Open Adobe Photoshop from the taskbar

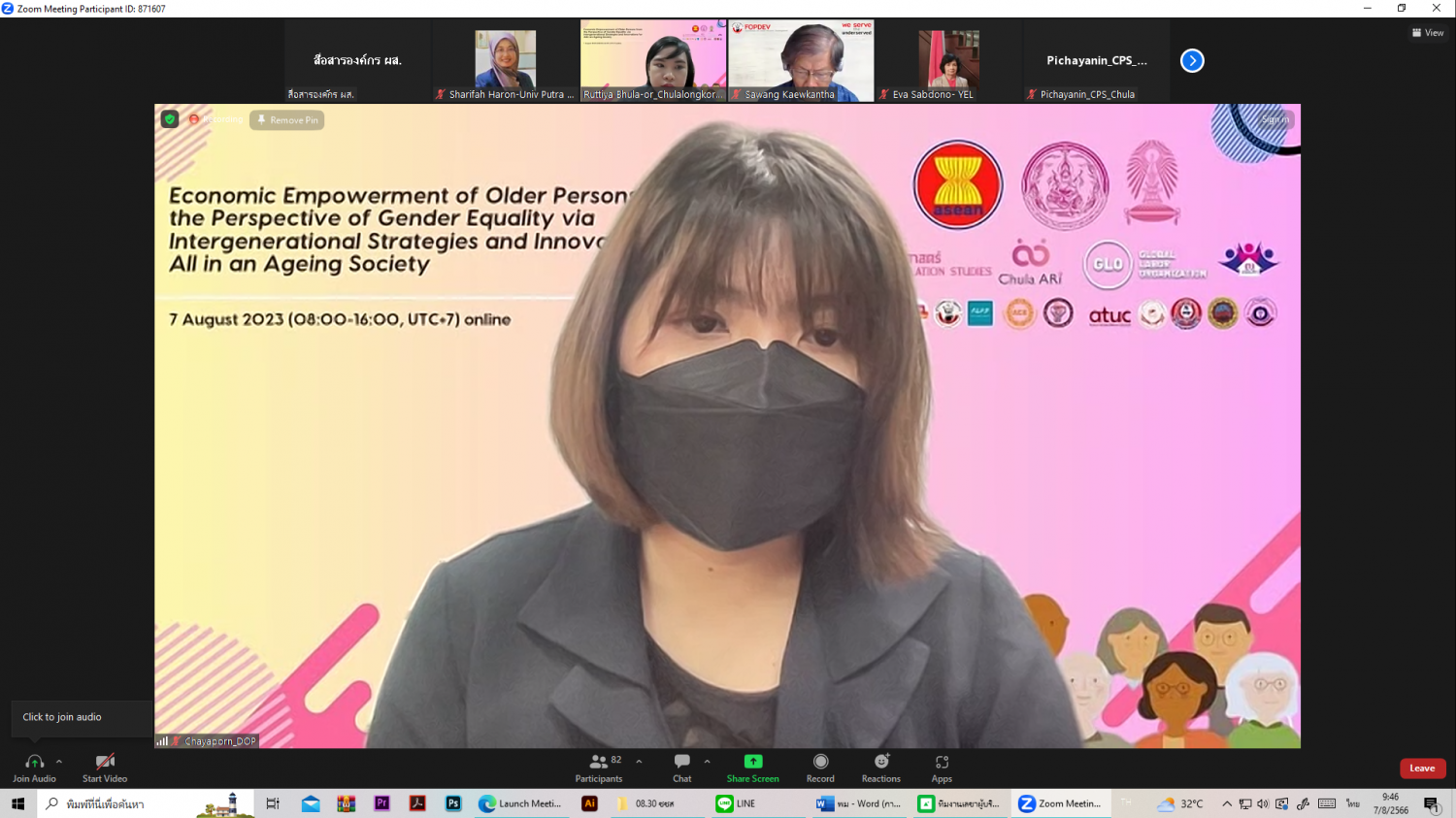453,803
